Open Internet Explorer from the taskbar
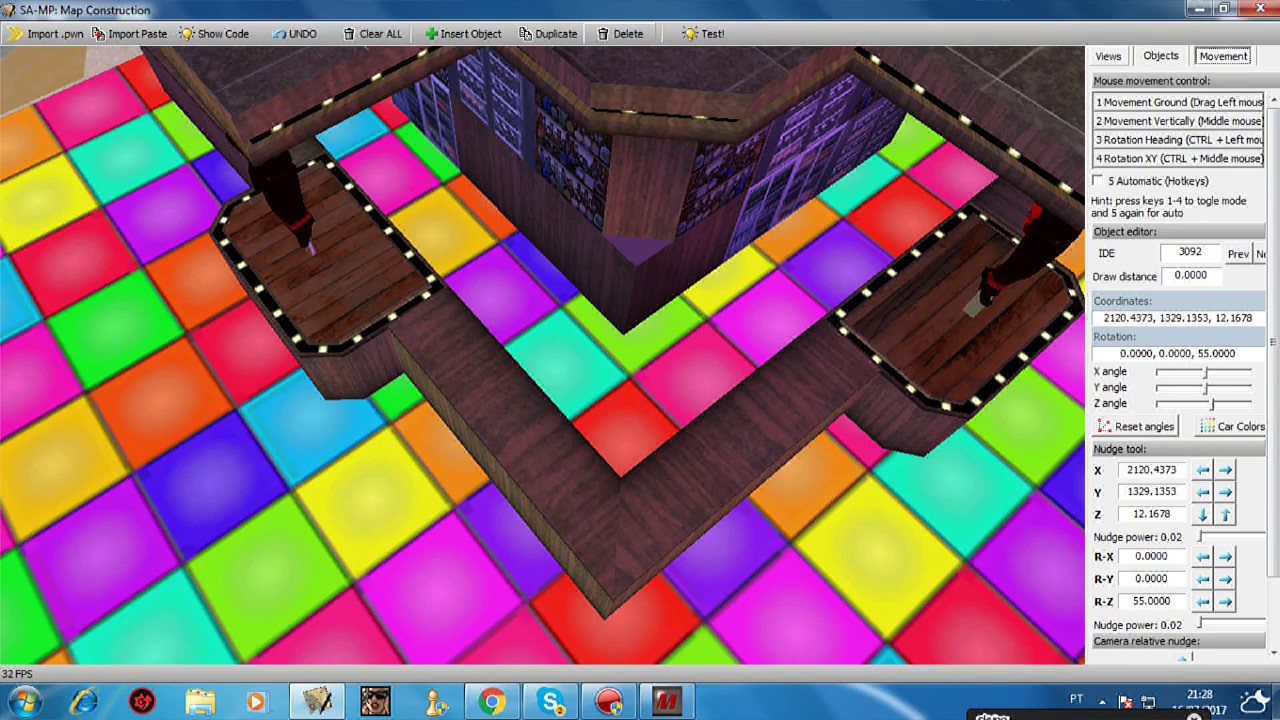 84,702
